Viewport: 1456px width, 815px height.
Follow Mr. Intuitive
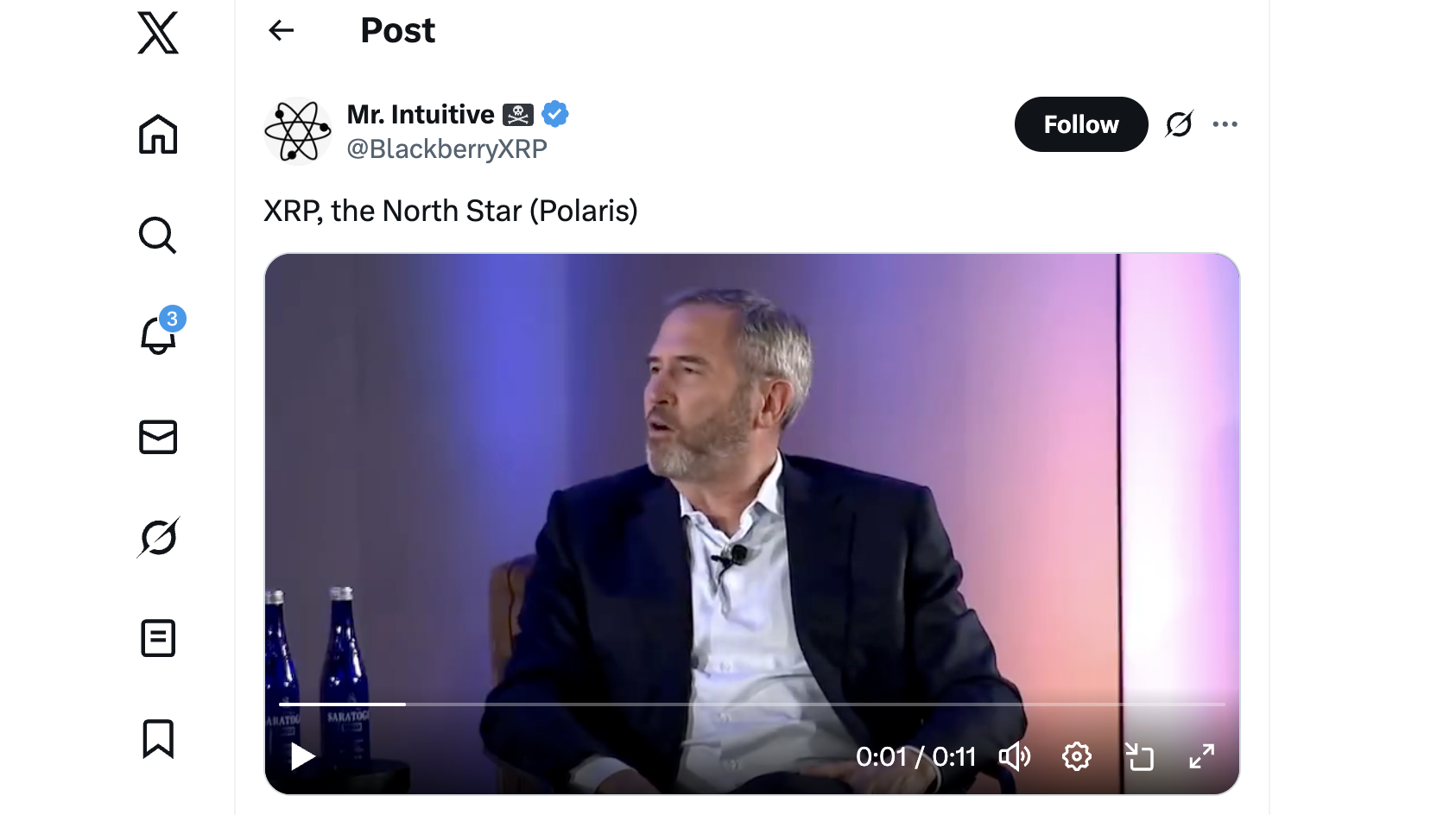(x=1080, y=123)
